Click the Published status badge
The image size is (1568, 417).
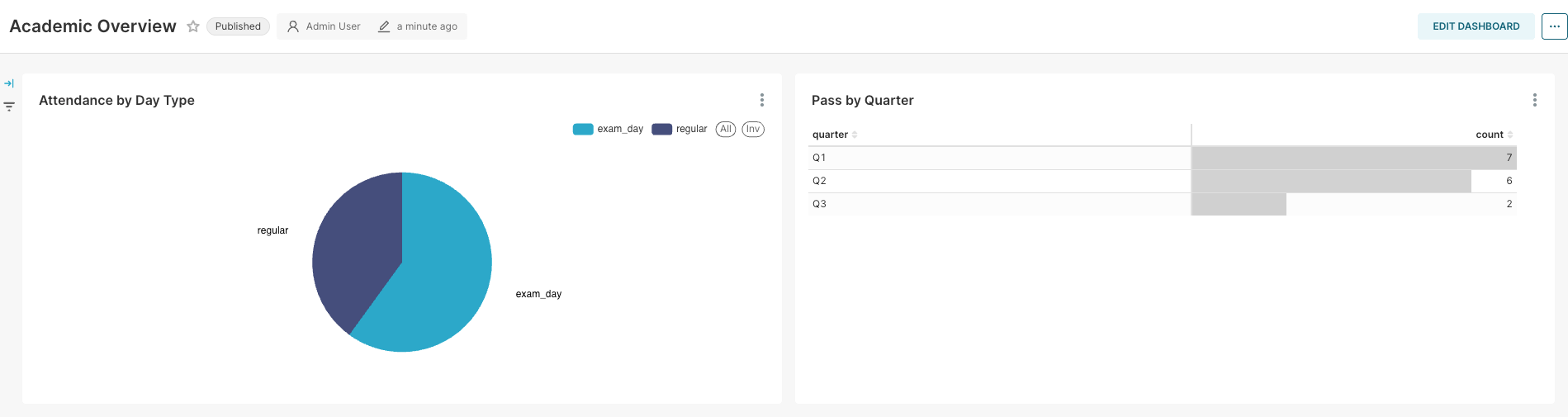[x=238, y=26]
